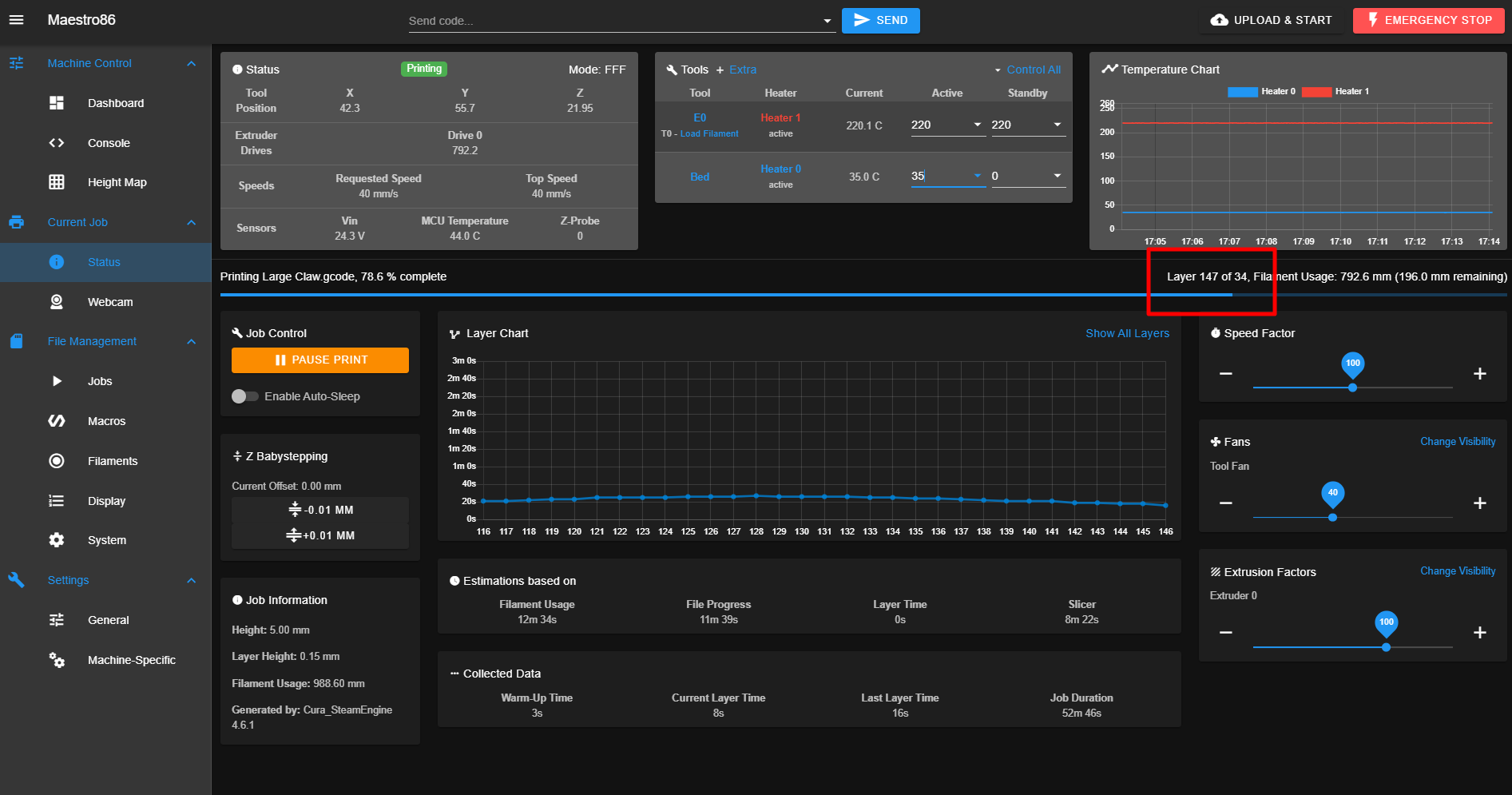Collapse the Current Job section
The height and width of the screenshot is (795, 1512).
tap(192, 222)
